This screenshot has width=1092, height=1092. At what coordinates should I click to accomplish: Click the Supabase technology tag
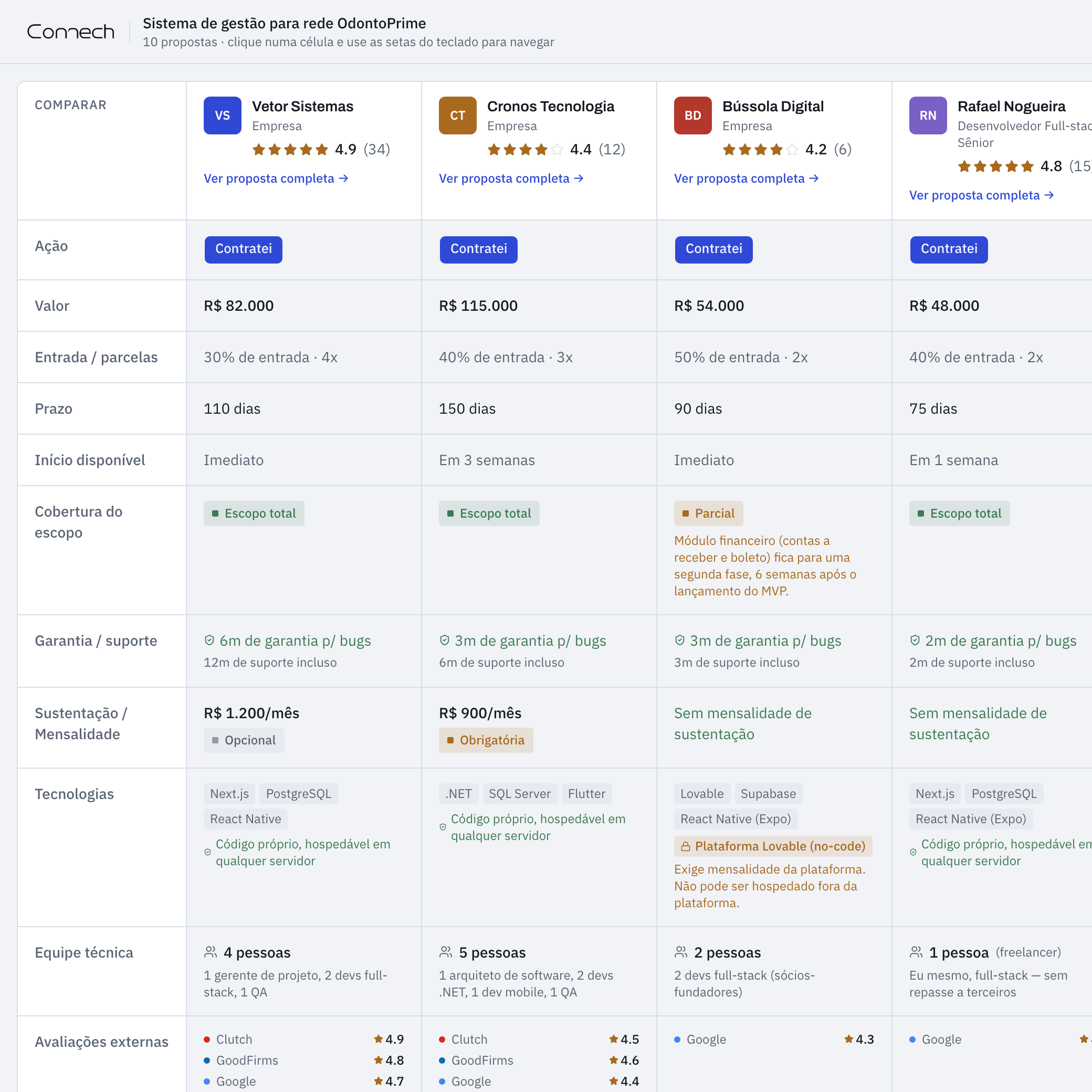768,794
